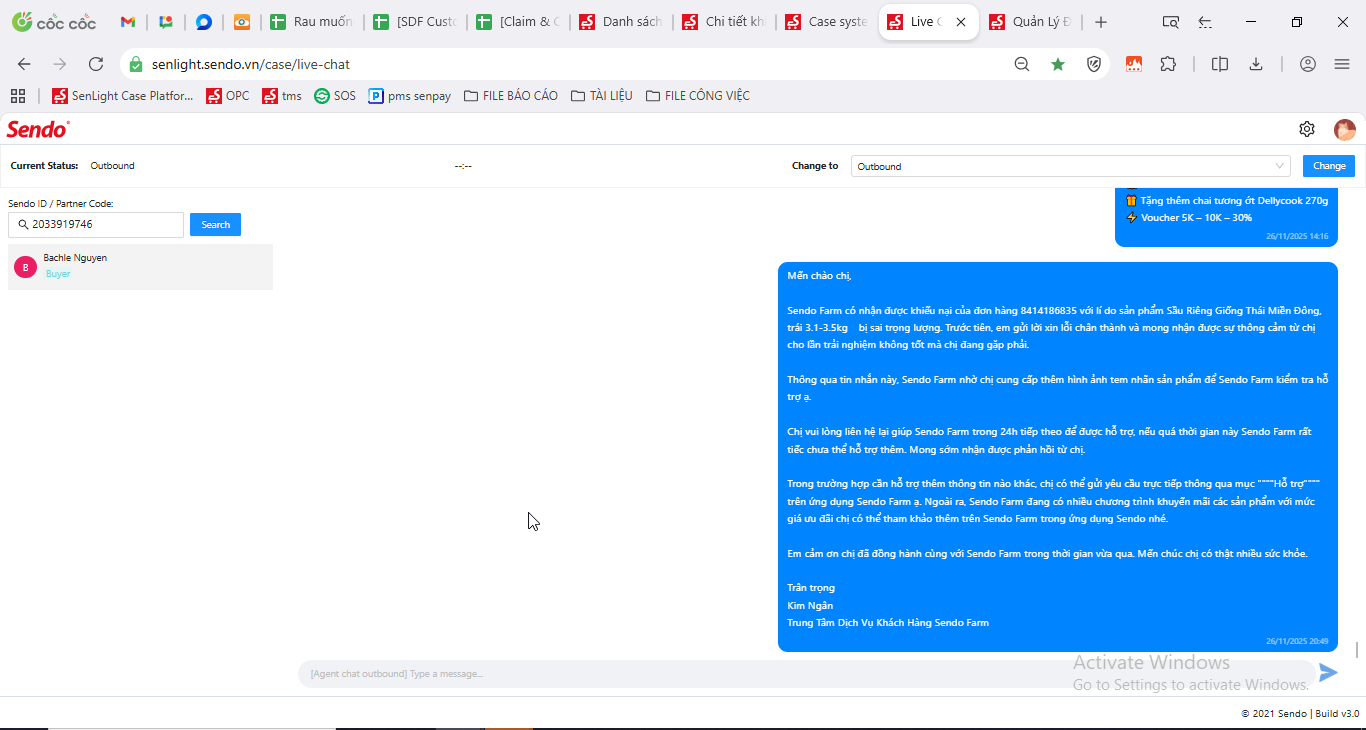Switch to the Danh sách tab
The width and height of the screenshot is (1366, 730).
[x=621, y=22]
